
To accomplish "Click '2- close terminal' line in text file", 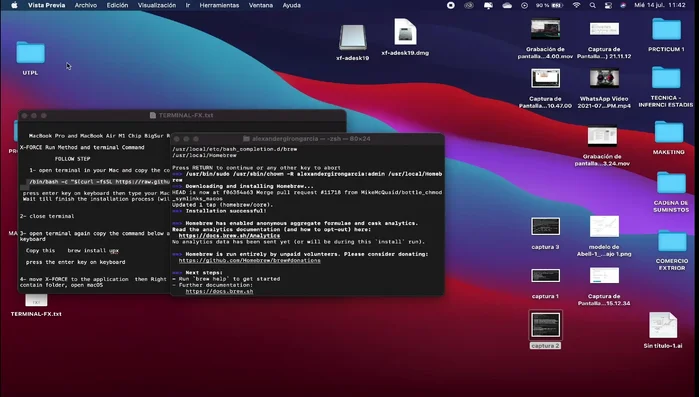I will (47, 216).
